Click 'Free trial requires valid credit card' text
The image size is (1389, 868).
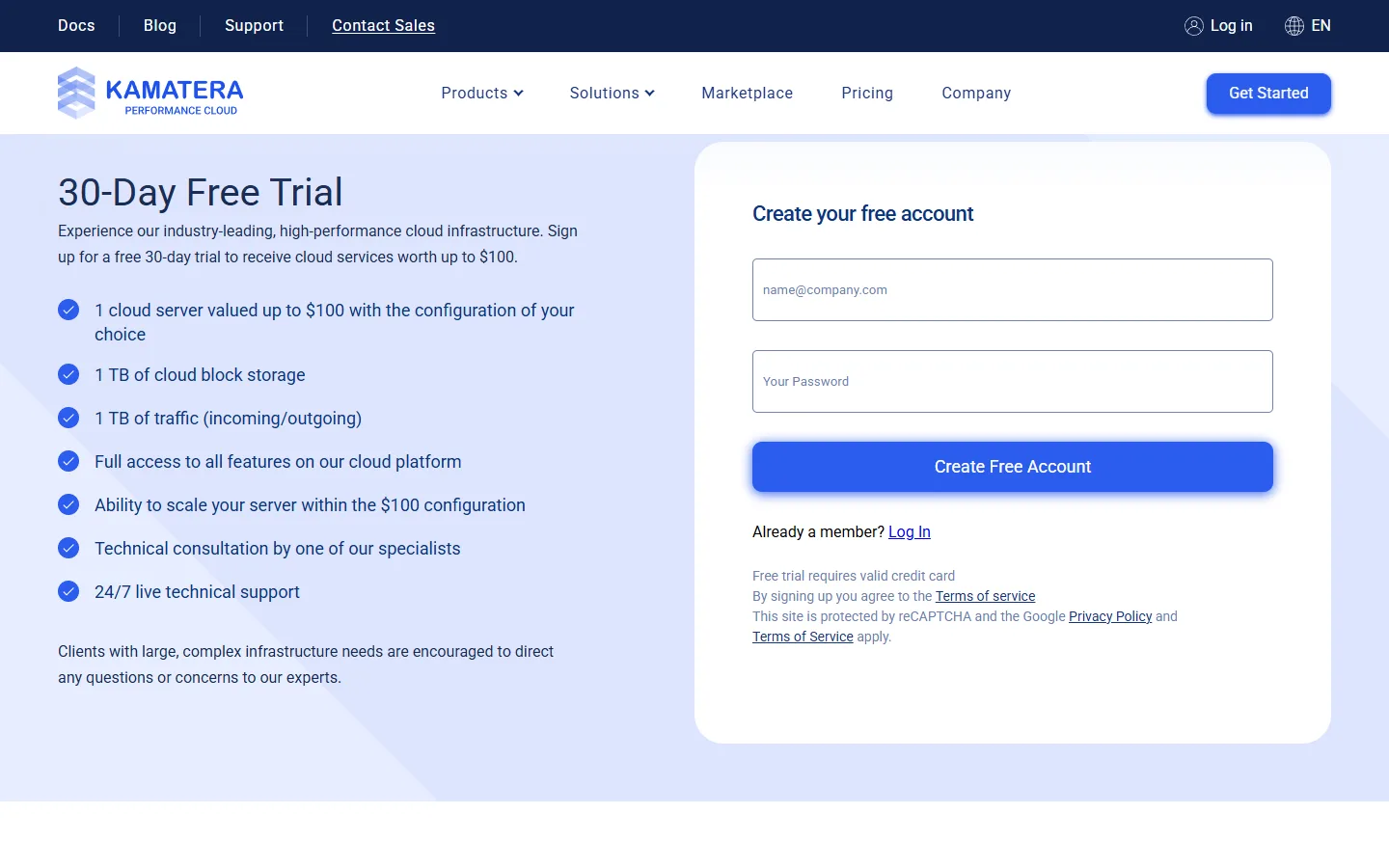pyautogui.click(x=854, y=576)
